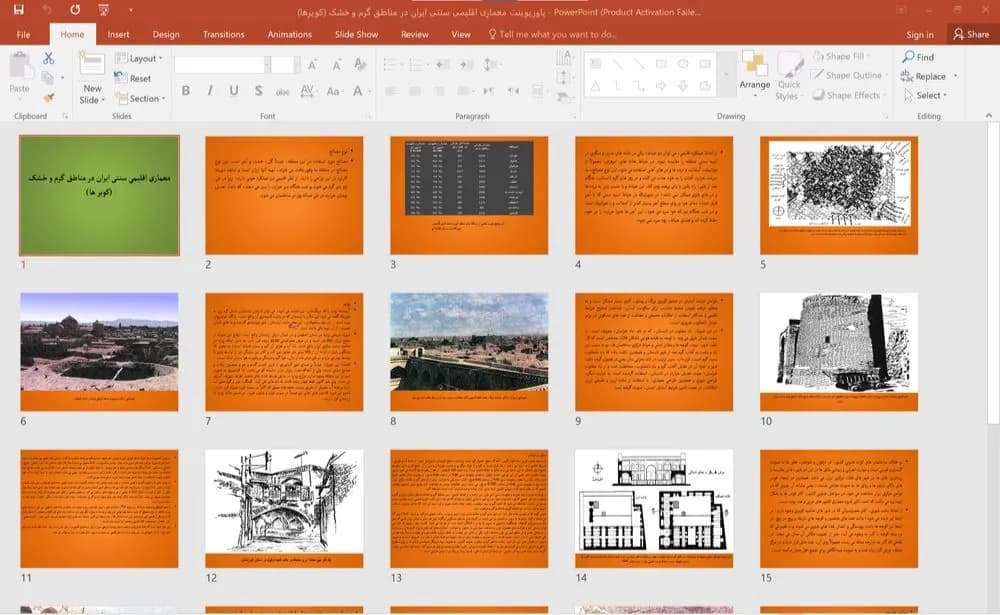
Task: Click the Sign in link
Action: click(920, 34)
